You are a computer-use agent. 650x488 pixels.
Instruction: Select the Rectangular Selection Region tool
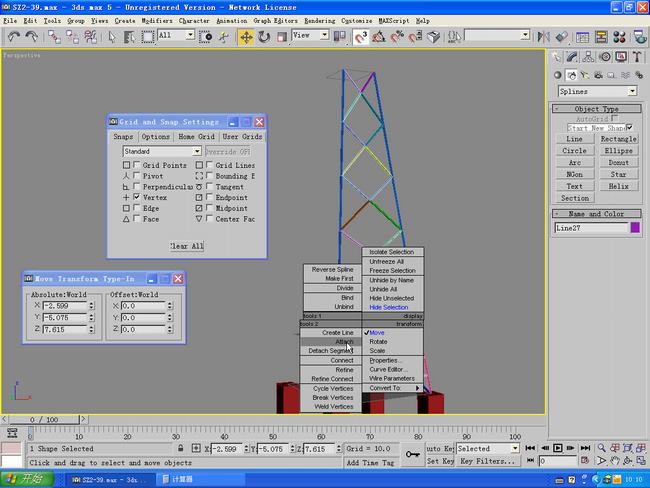[147, 37]
